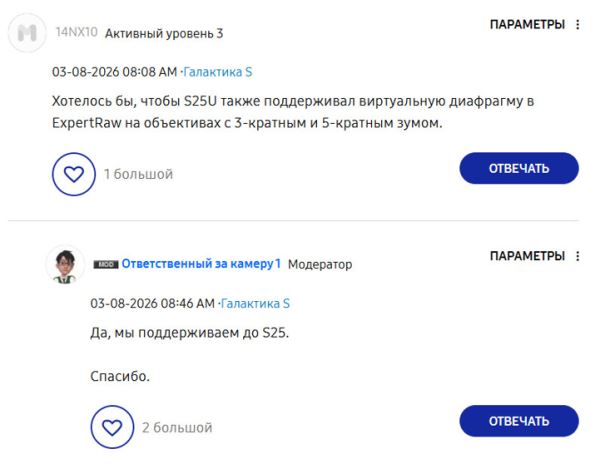The width and height of the screenshot is (600, 464).
Task: Like the 14NX10 comment with the heart
Action: click(x=73, y=174)
